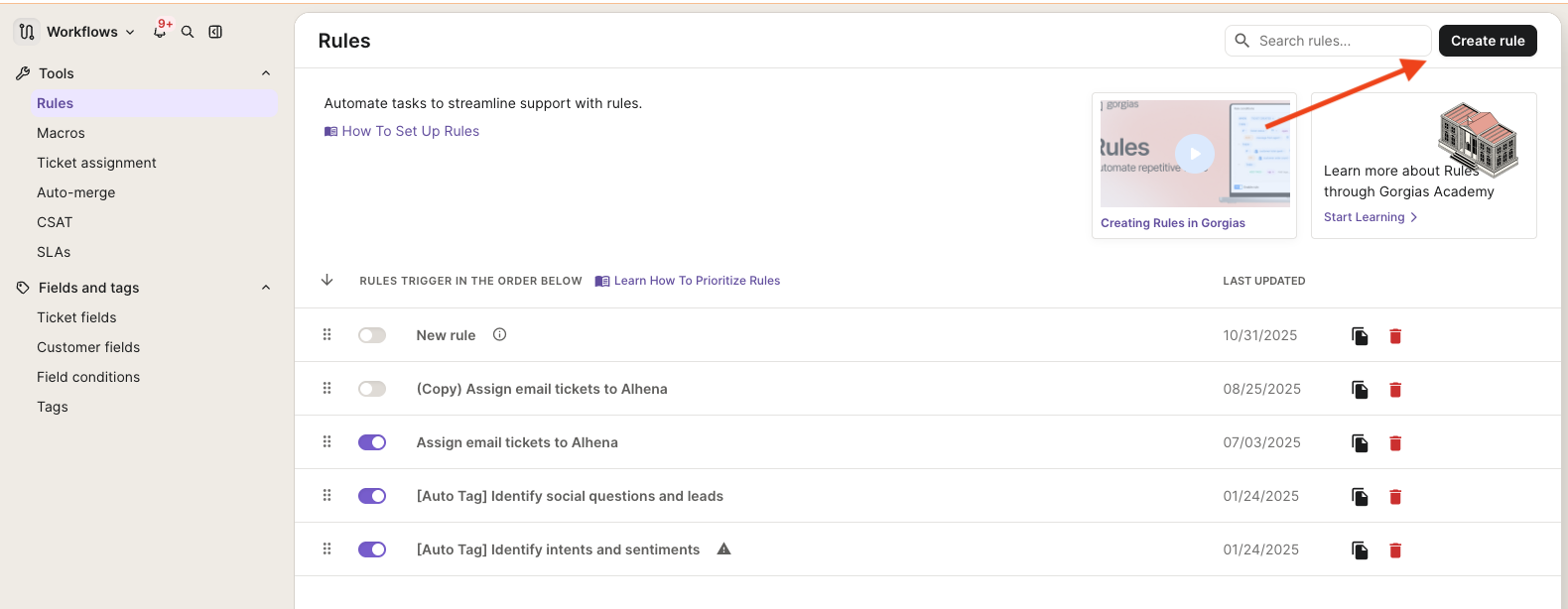Duplicate the New rule

pyautogui.click(x=1360, y=336)
